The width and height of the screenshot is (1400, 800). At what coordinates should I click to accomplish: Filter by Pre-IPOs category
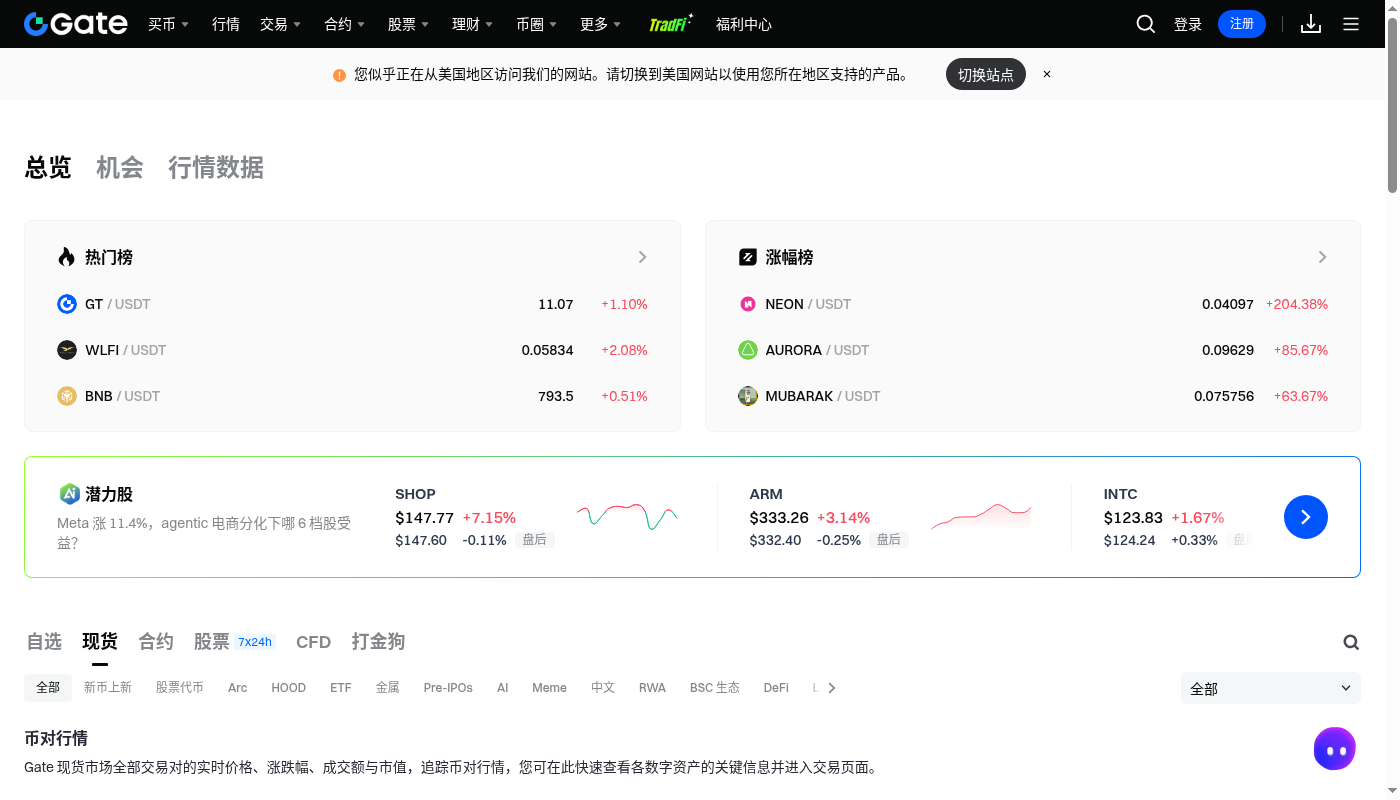coord(448,688)
